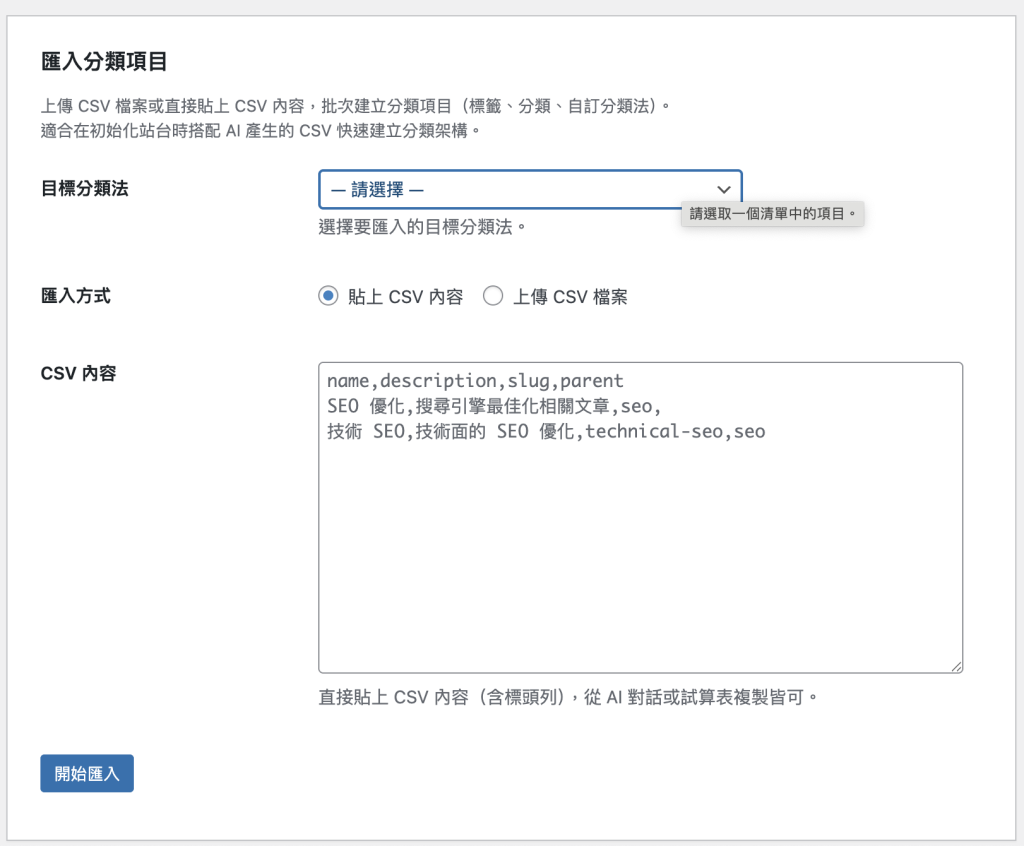1024x846 pixels.
Task: Click the chevron arrow in the 請選擇 dropdown
Action: tap(724, 189)
